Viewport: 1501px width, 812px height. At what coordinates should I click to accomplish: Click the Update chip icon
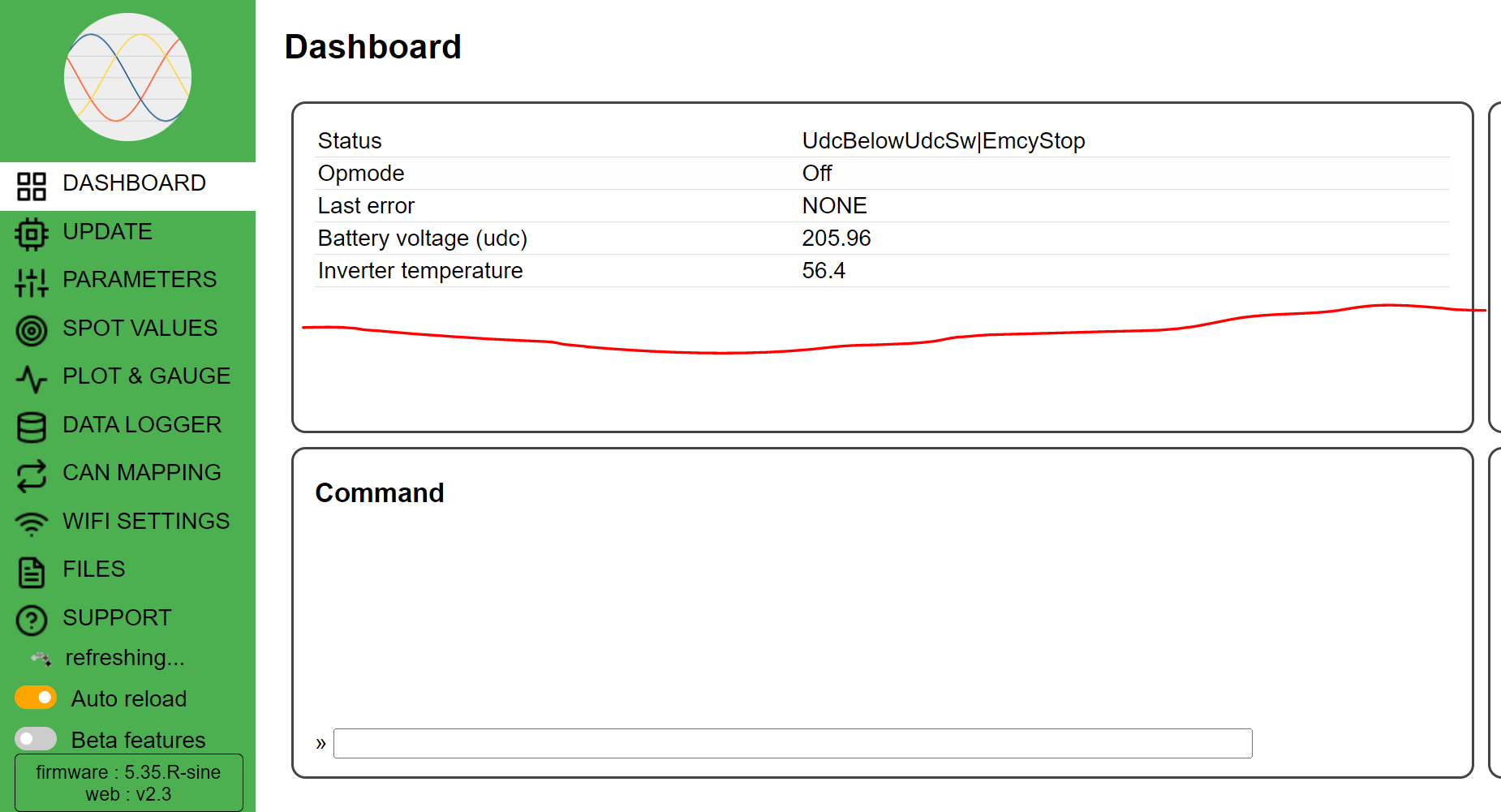click(32, 234)
